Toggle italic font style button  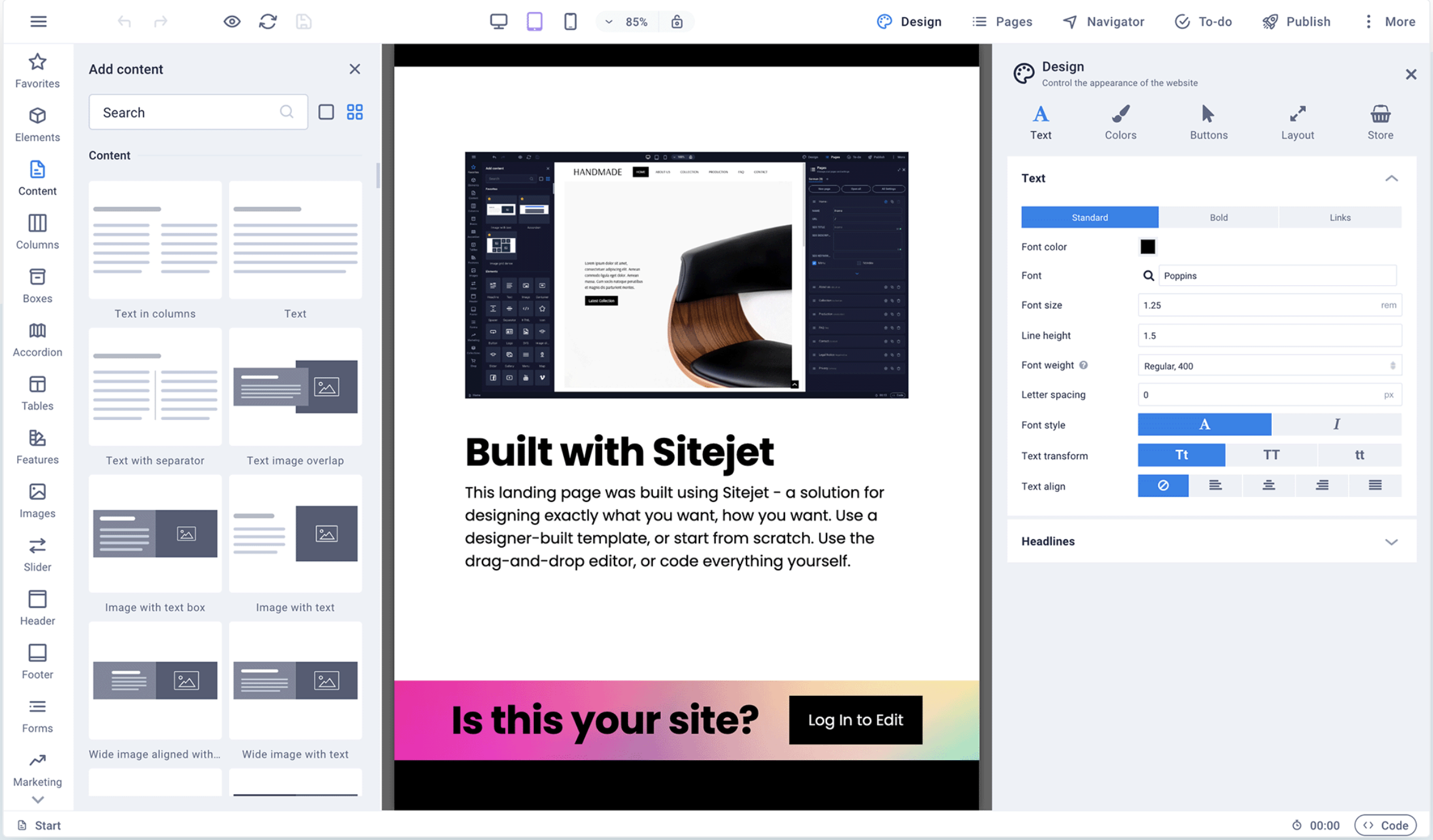coord(1337,424)
